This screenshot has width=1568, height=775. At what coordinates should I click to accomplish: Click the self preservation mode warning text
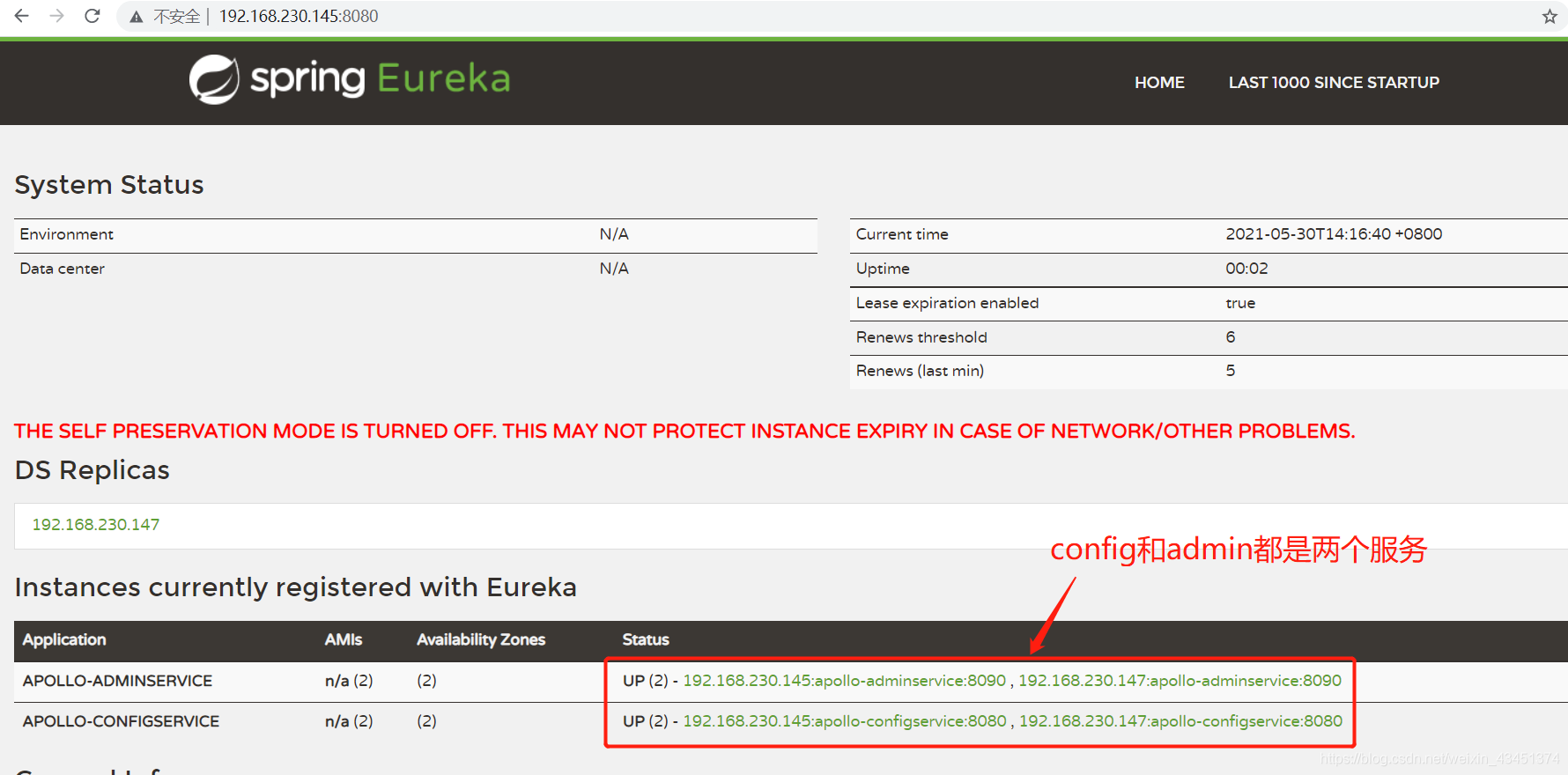[x=684, y=431]
